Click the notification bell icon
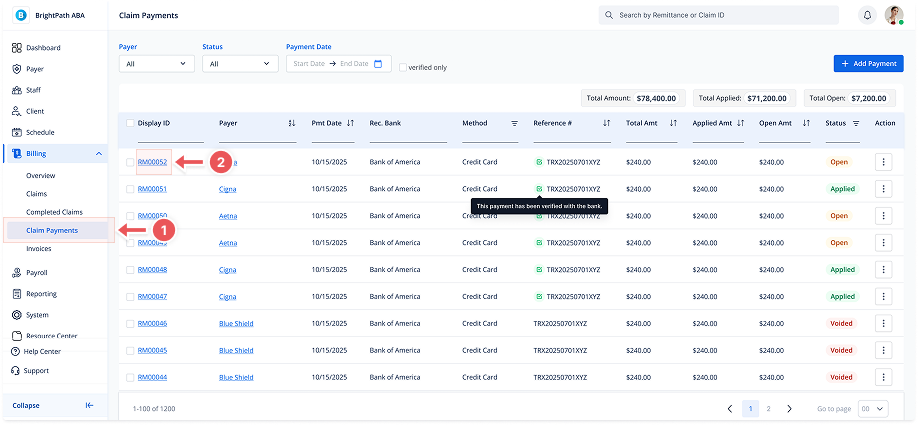Image resolution: width=918 pixels, height=425 pixels. point(867,16)
